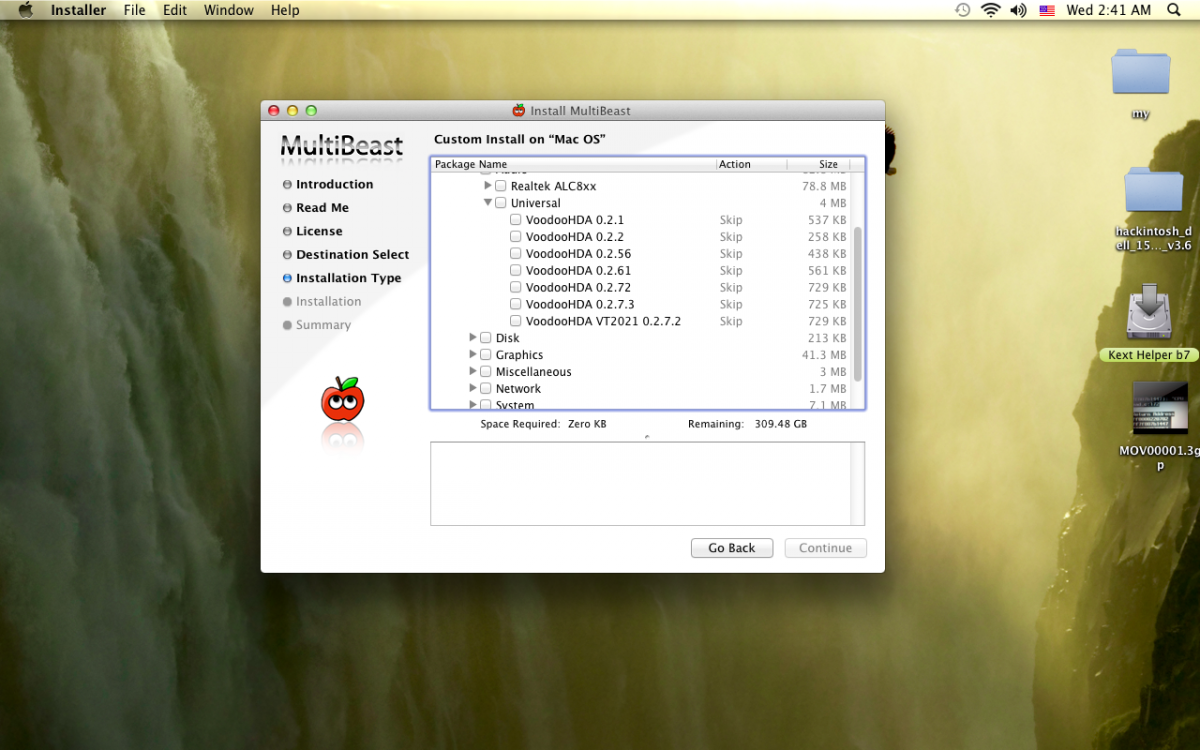The image size is (1200, 750).
Task: Click the 'Skip' action for VoodooHDA 0.2.72
Action: (731, 287)
